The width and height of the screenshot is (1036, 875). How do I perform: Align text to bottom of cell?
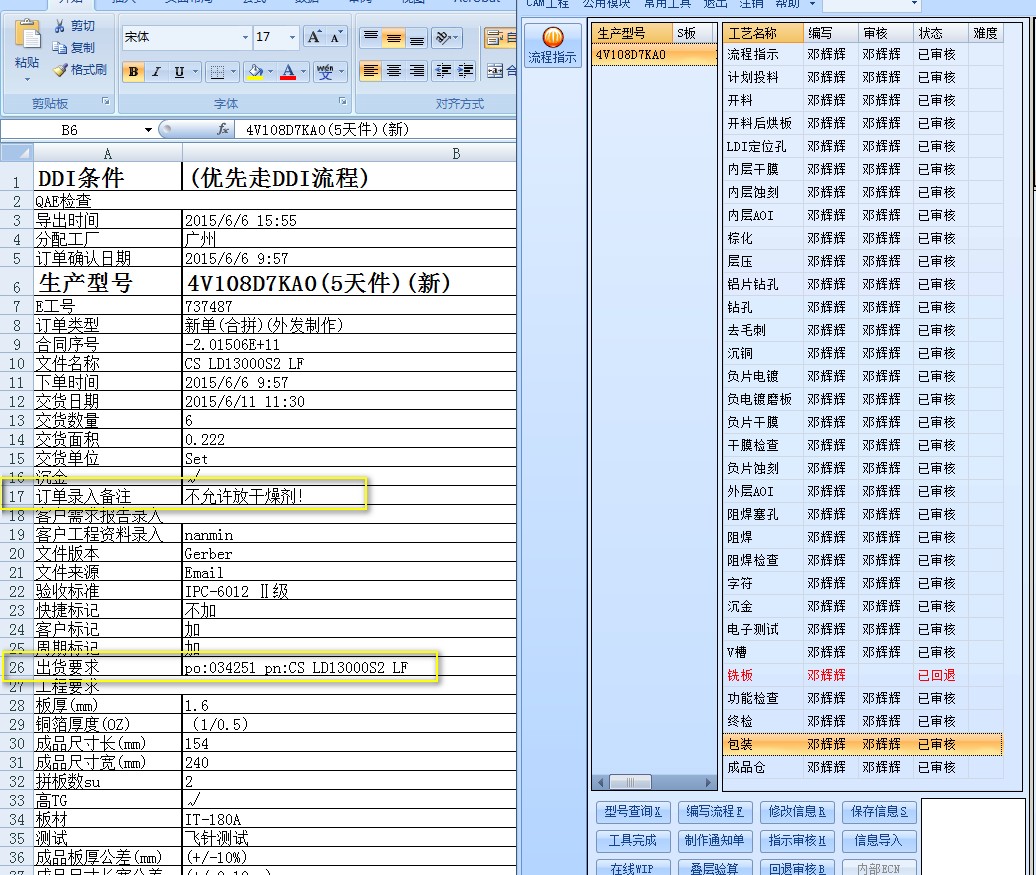pyautogui.click(x=416, y=37)
